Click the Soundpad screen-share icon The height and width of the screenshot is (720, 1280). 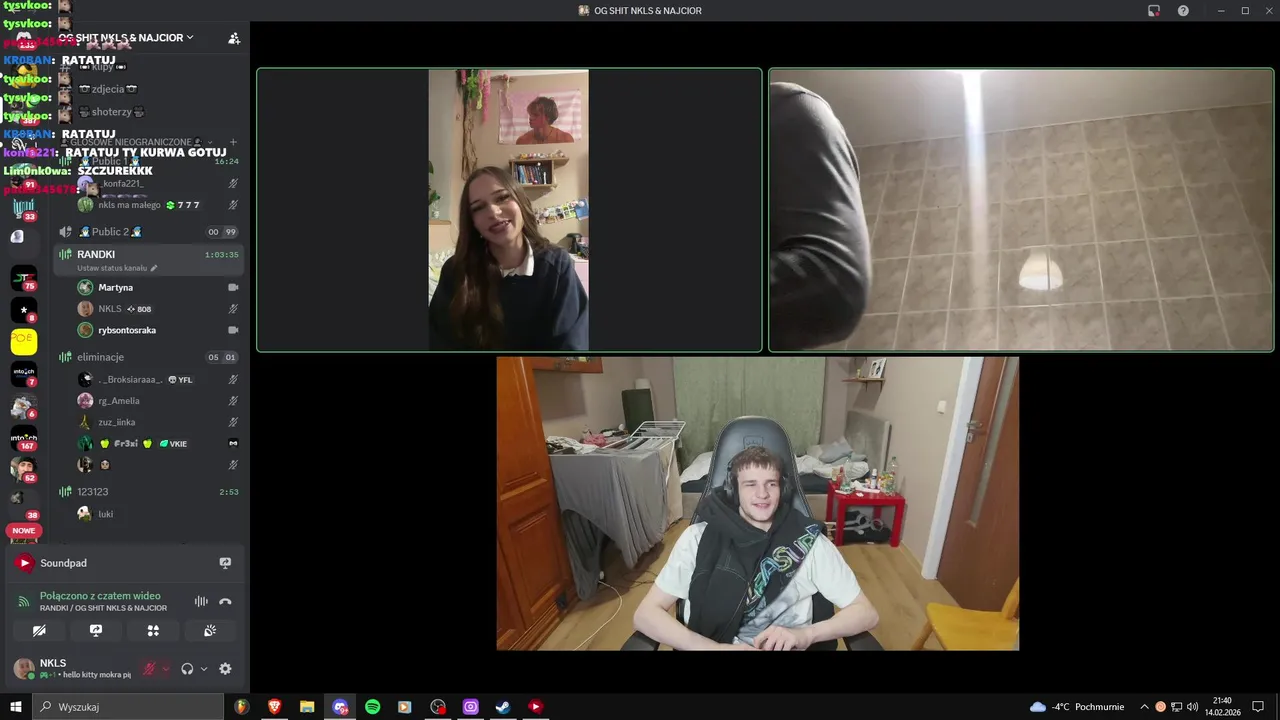225,563
